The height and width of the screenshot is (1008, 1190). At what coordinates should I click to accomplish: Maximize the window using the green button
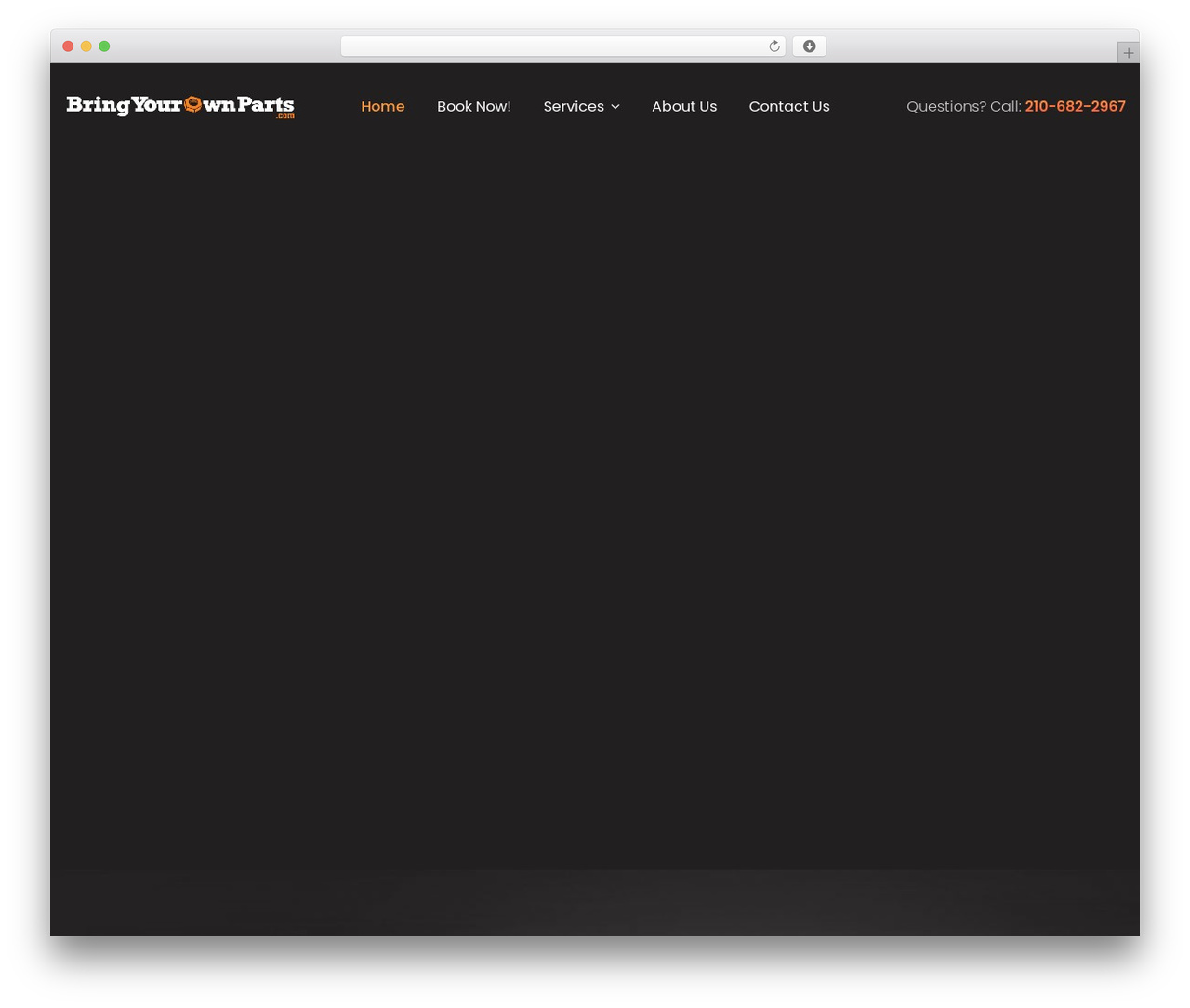(104, 46)
